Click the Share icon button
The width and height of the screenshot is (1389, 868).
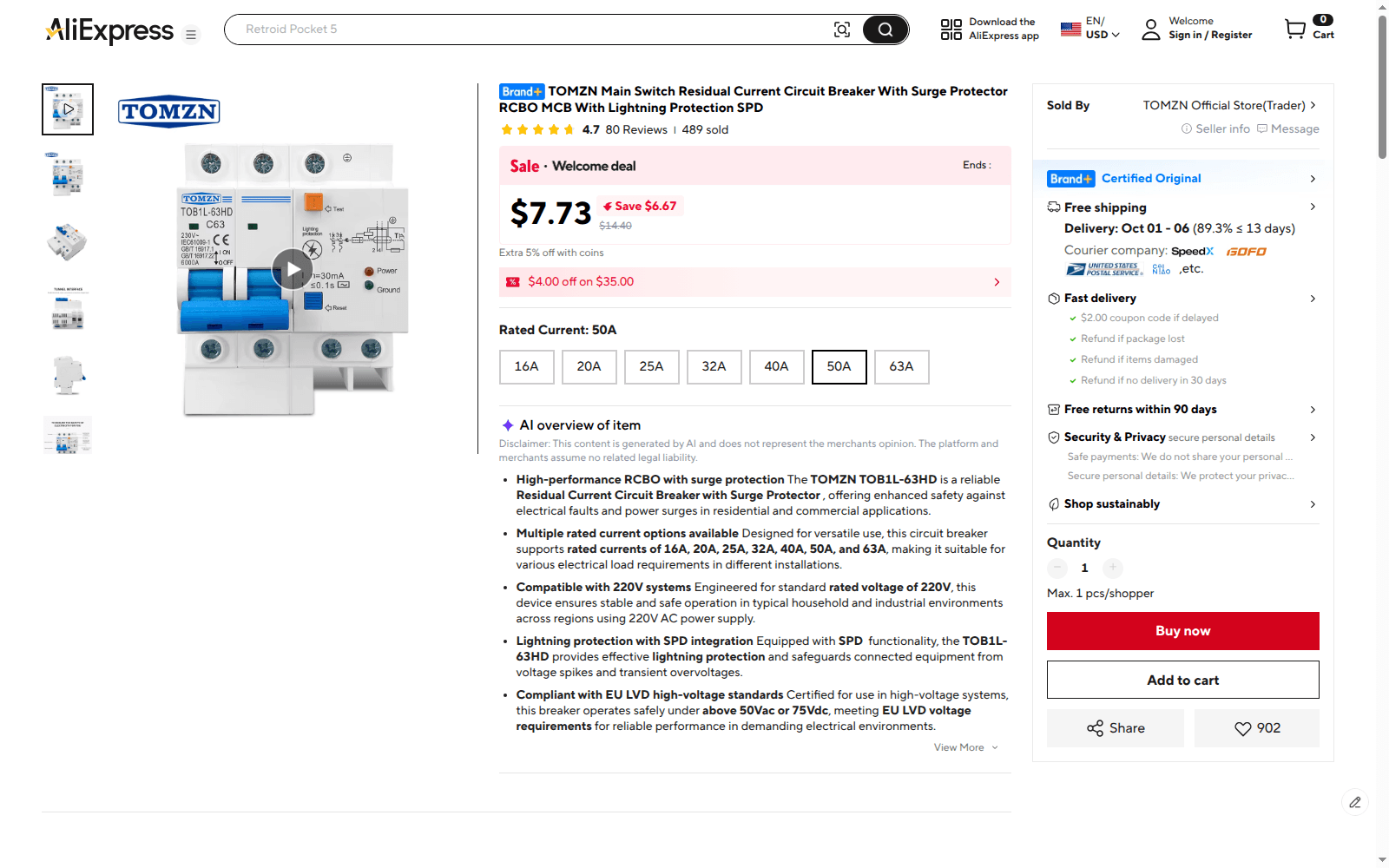pos(1116,728)
